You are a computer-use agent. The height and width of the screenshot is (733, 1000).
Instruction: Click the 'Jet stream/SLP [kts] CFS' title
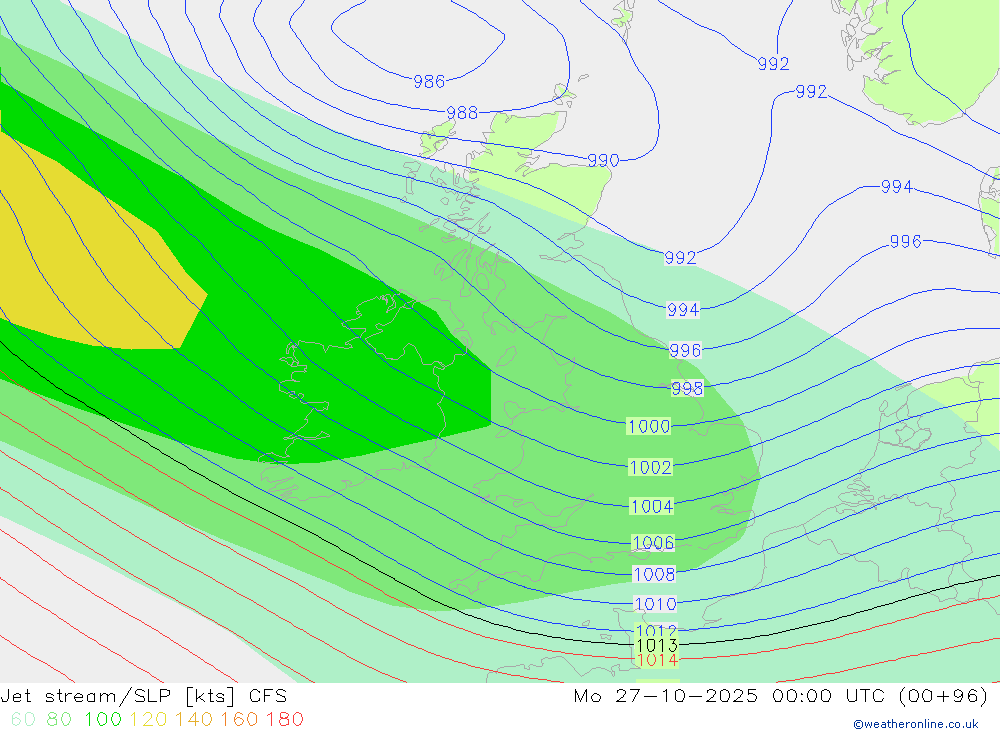pos(143,696)
